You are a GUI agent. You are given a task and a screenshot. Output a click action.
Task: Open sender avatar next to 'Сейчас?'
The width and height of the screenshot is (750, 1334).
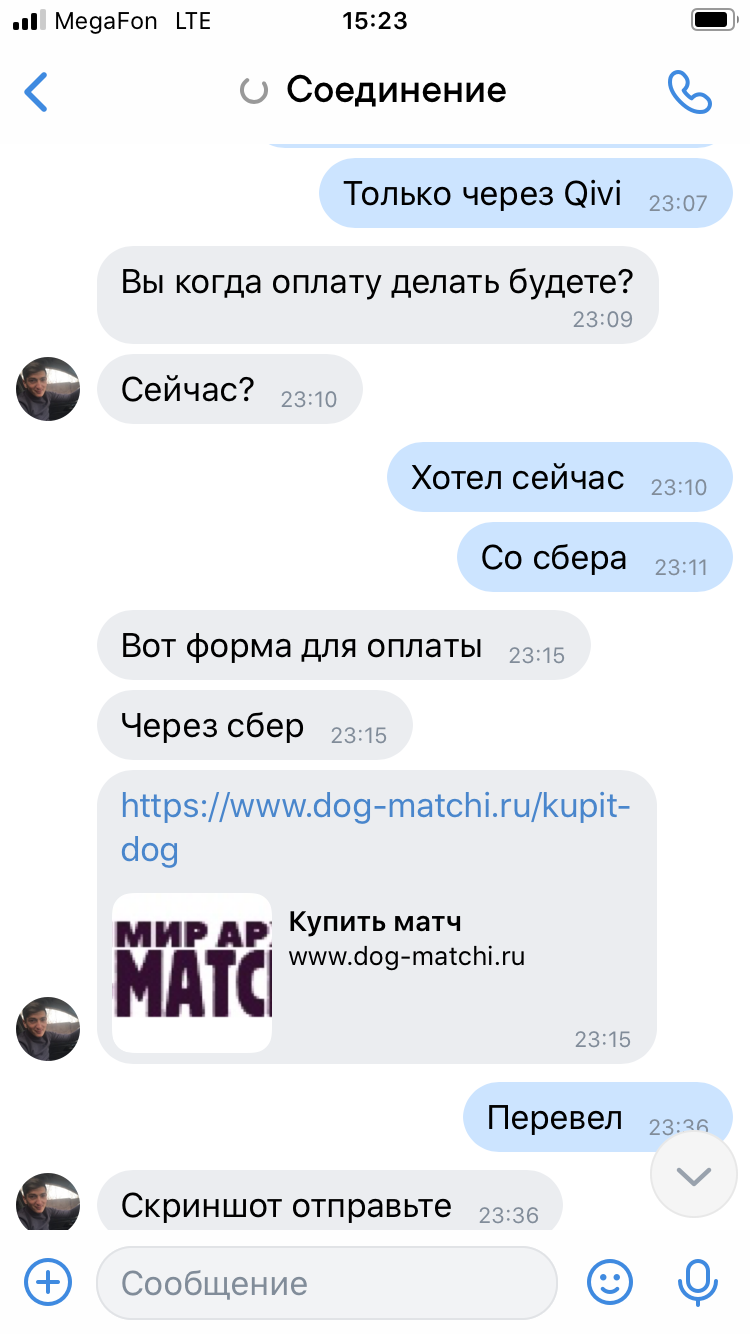click(x=48, y=389)
